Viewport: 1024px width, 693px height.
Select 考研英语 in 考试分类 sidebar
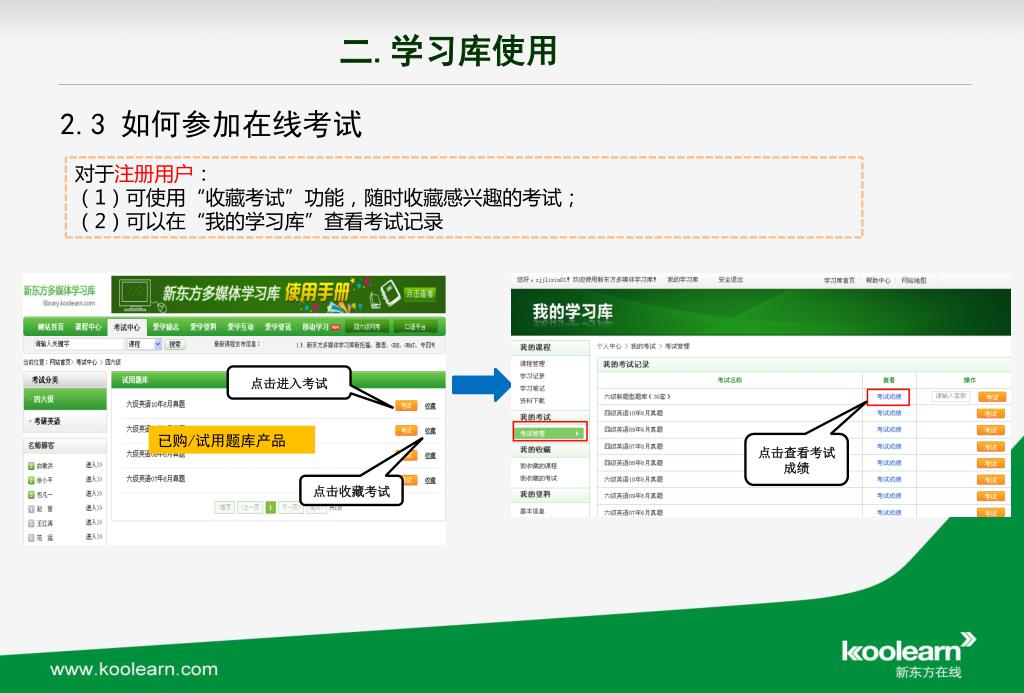pos(65,421)
